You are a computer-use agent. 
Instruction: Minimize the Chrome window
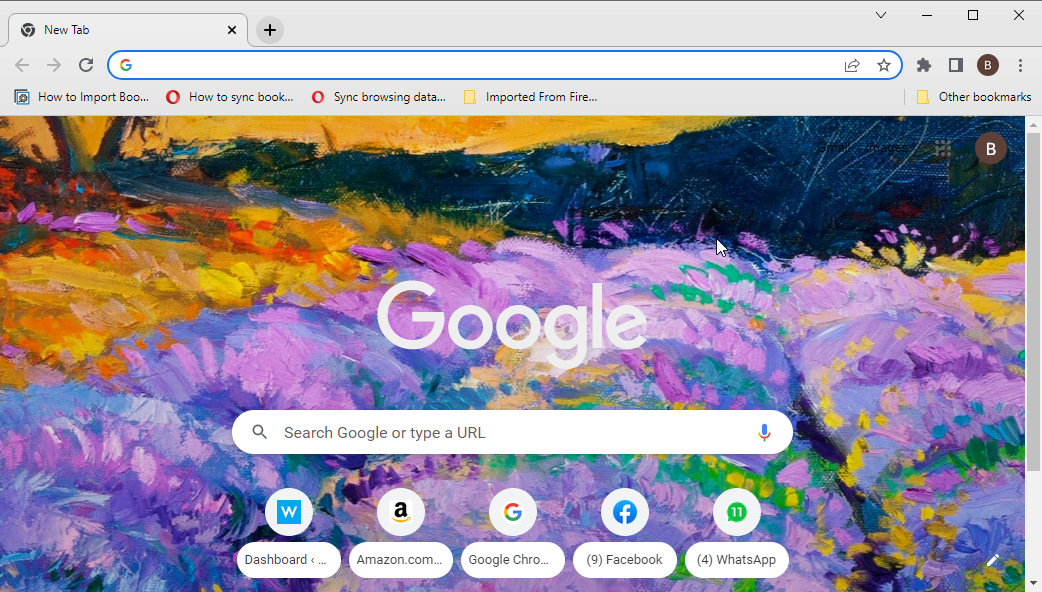click(927, 15)
